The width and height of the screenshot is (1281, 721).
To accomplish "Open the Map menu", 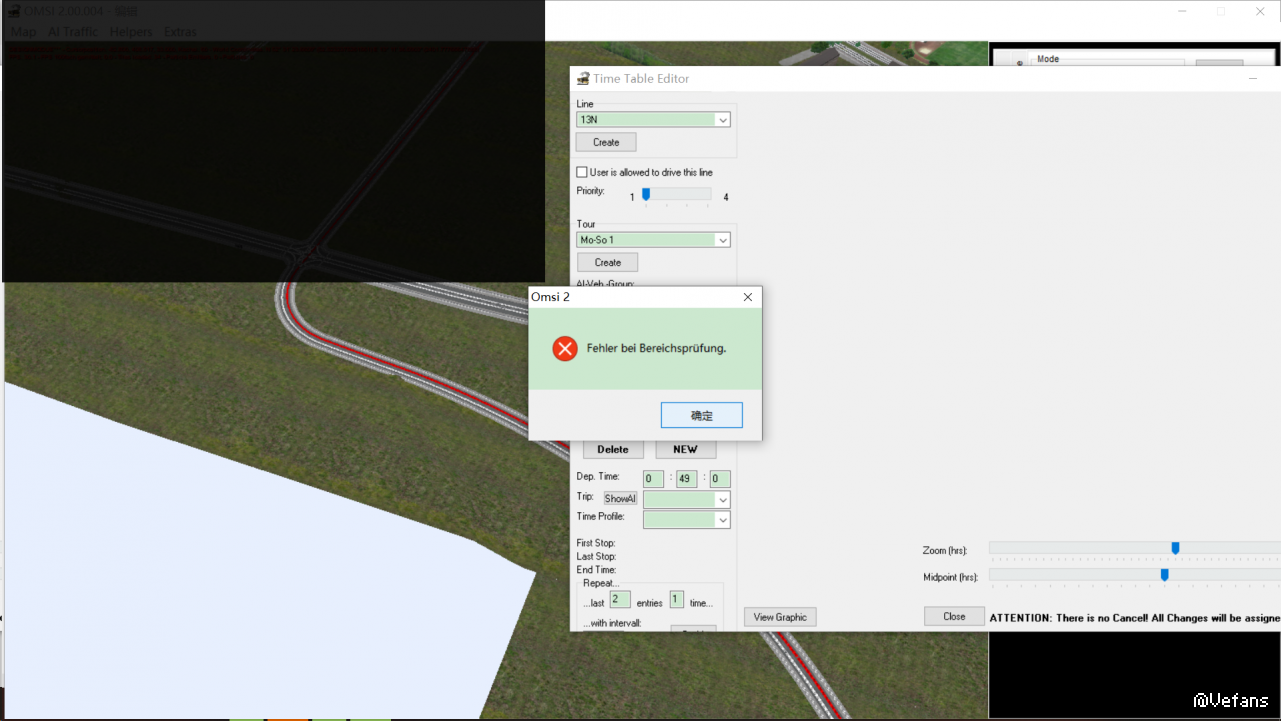I will click(x=23, y=32).
